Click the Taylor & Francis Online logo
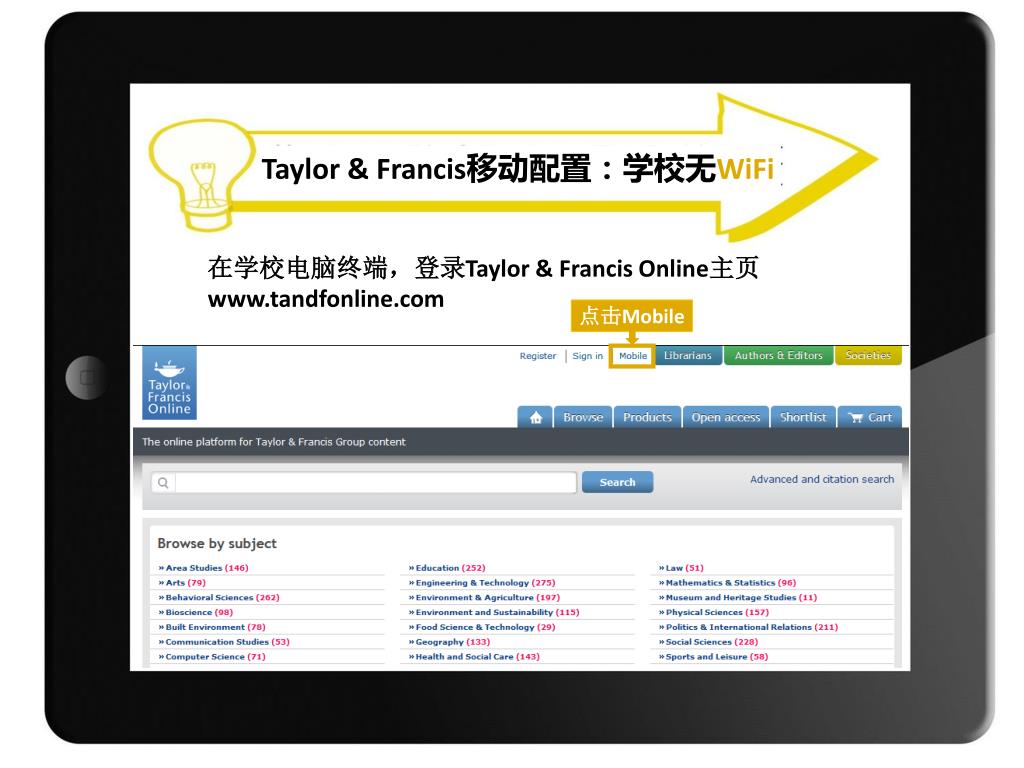The image size is (1024, 768). click(169, 383)
